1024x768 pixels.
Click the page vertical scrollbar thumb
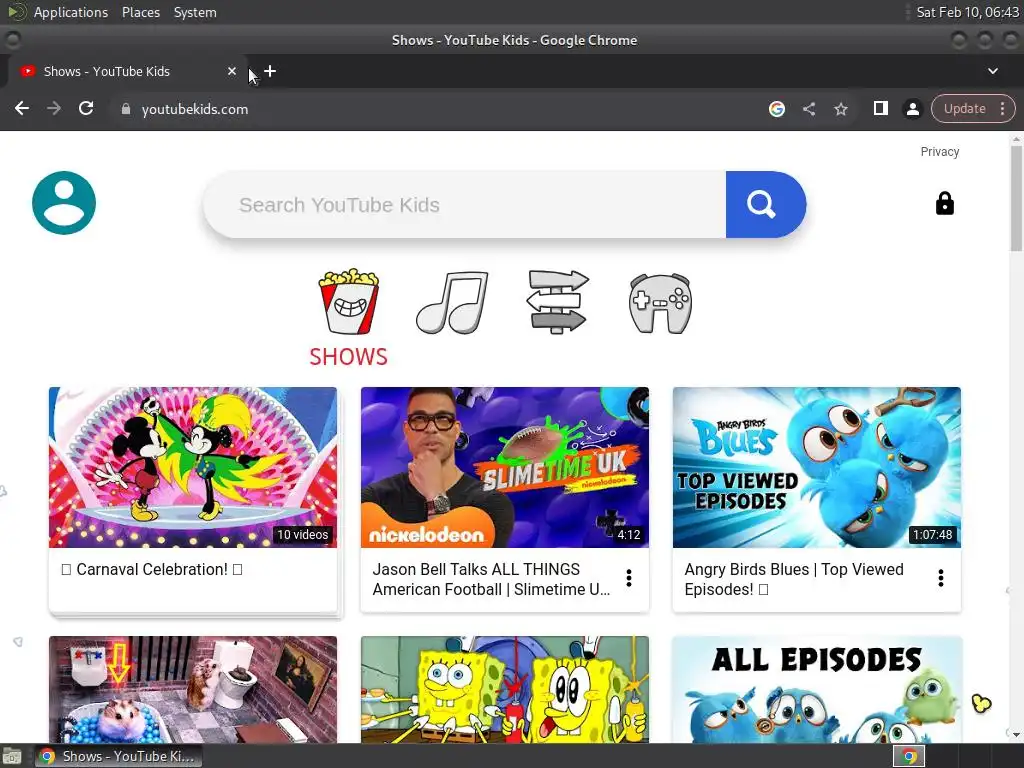[x=1016, y=198]
